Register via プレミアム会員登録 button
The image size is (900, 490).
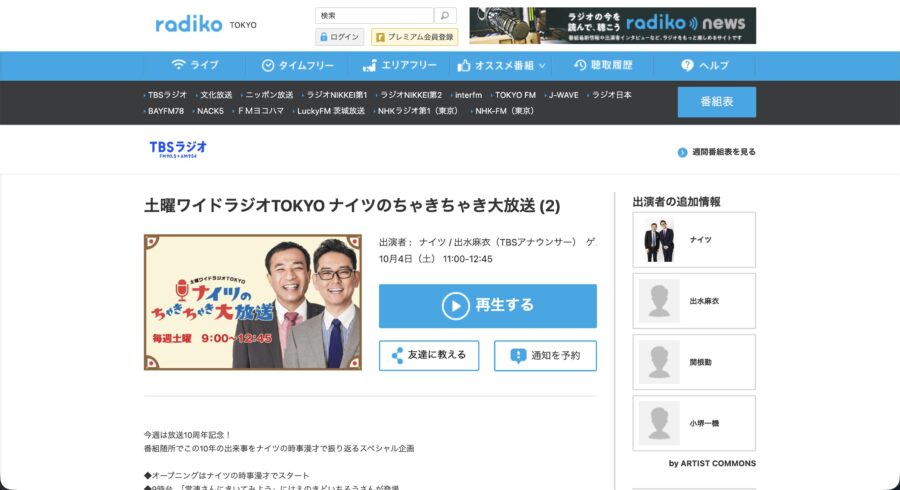pos(413,37)
